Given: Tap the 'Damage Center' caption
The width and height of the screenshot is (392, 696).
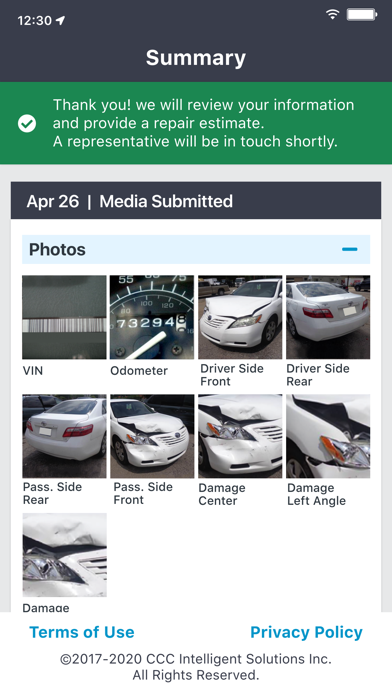Looking at the screenshot, I should [222, 494].
